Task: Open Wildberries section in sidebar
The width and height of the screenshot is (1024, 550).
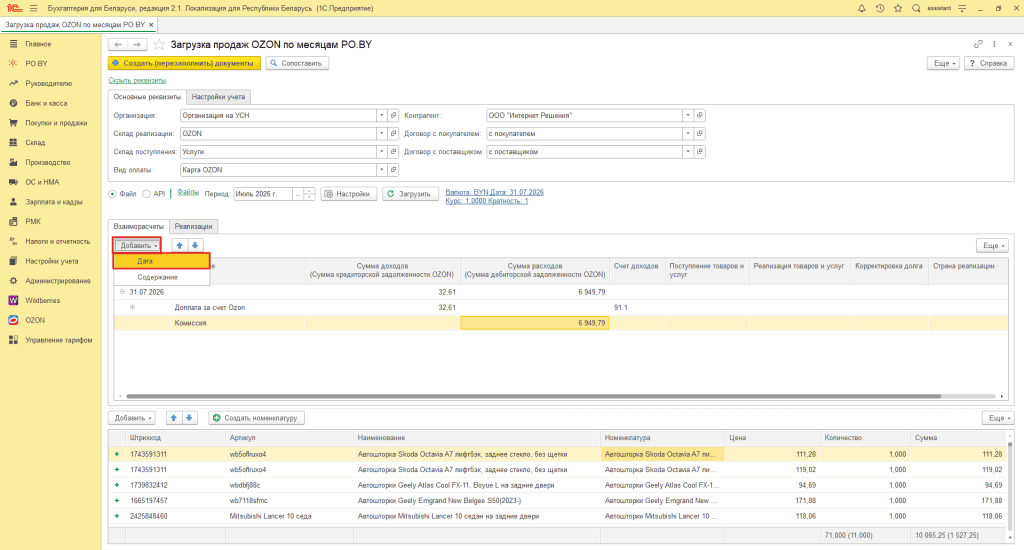Action: (42, 300)
